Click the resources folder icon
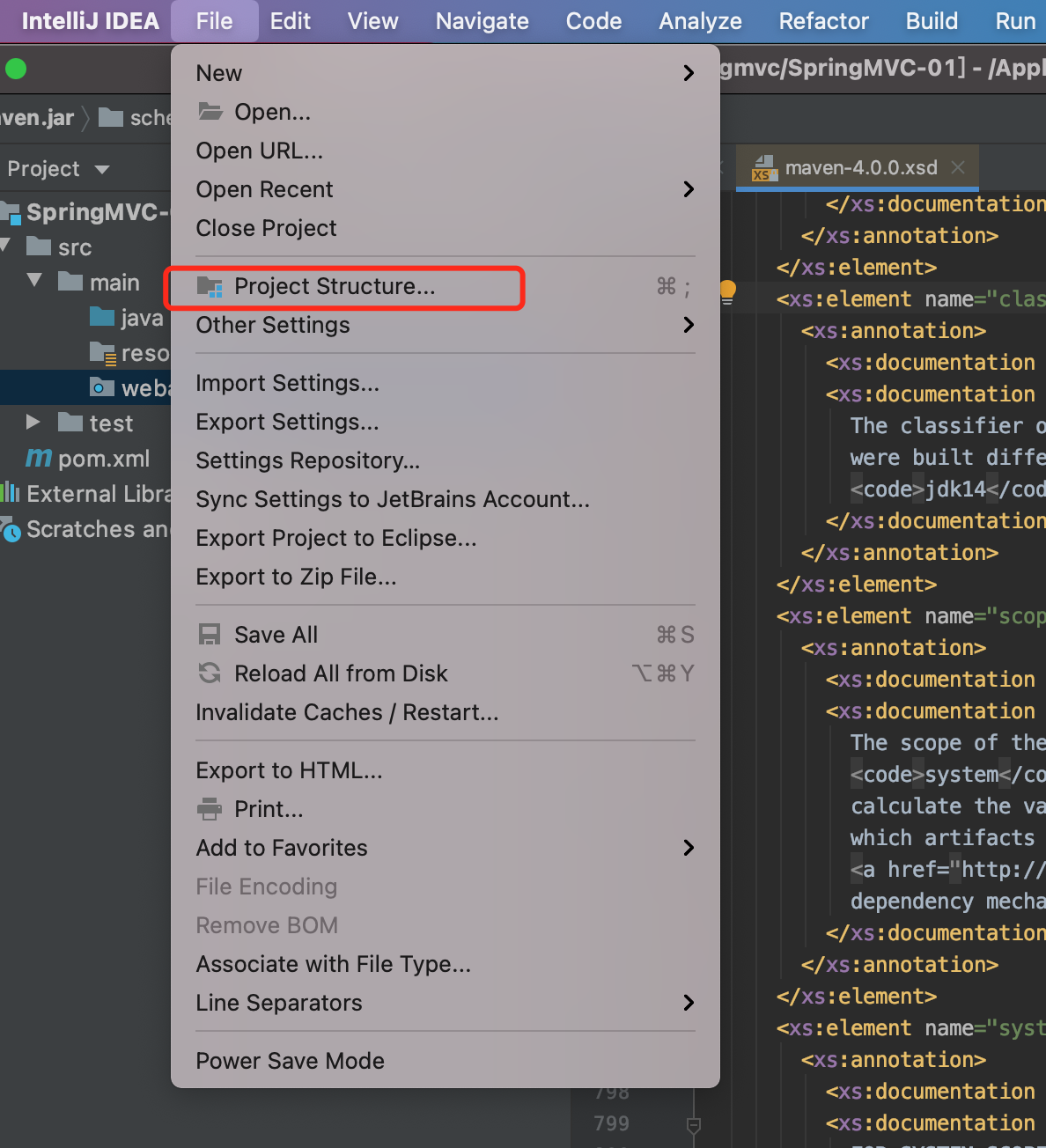 pyautogui.click(x=103, y=353)
